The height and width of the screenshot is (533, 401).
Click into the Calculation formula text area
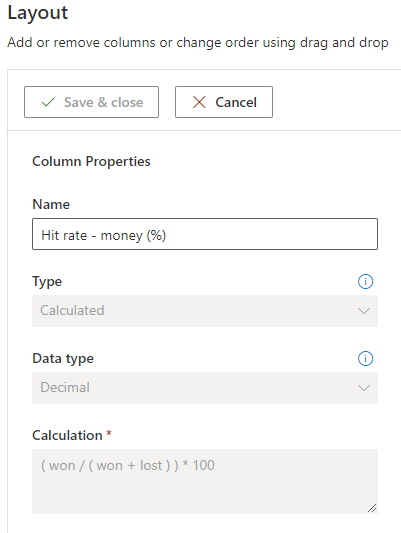click(x=205, y=481)
